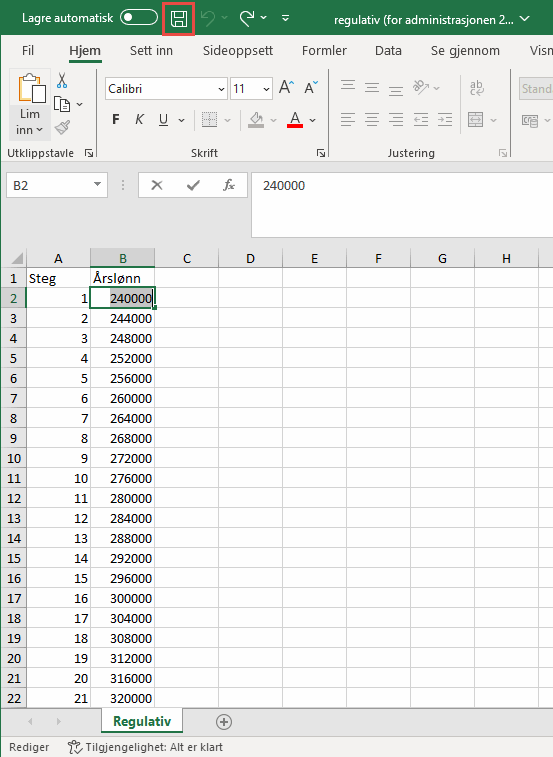Viewport: 553px width, 757px height.
Task: Expand the Name Box B2 dropdown arrow
Action: click(97, 185)
